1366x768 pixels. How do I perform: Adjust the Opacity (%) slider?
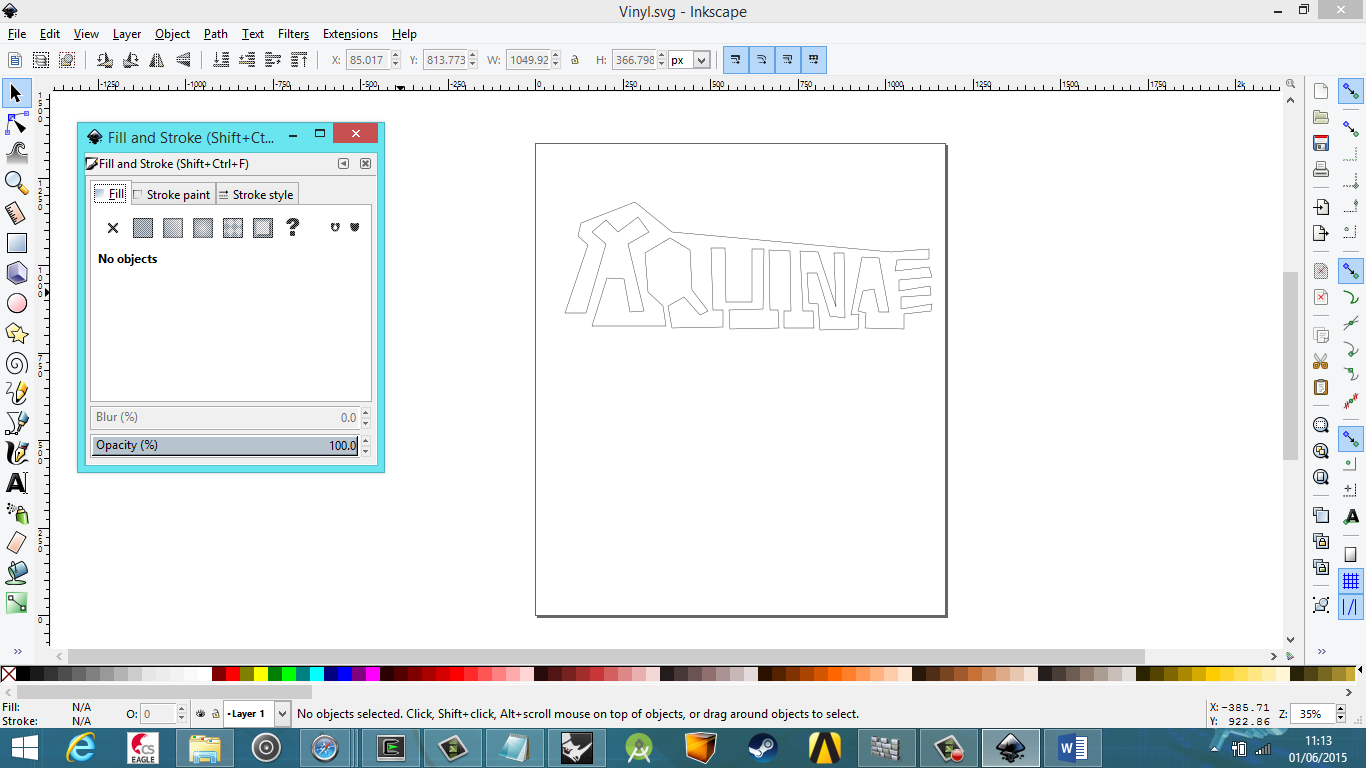coord(225,445)
